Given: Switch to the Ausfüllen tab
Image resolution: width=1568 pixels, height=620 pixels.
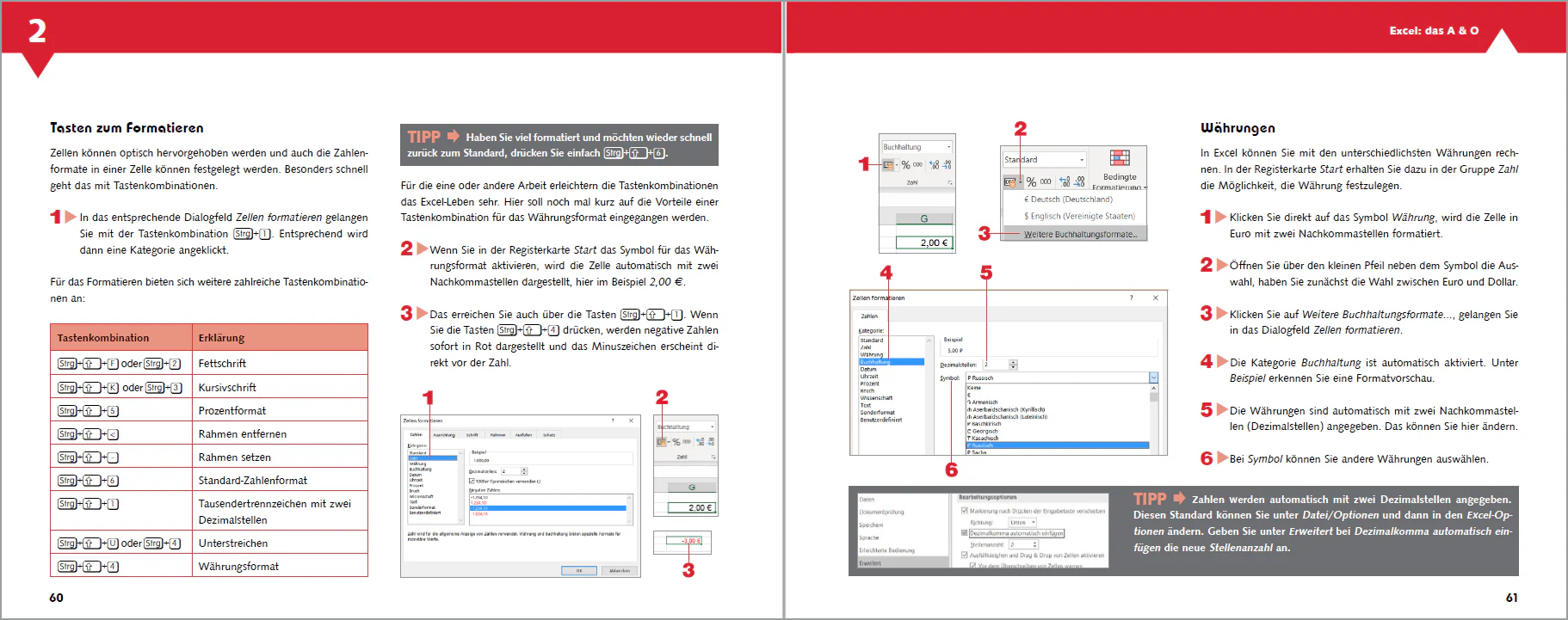Looking at the screenshot, I should pos(523,435).
